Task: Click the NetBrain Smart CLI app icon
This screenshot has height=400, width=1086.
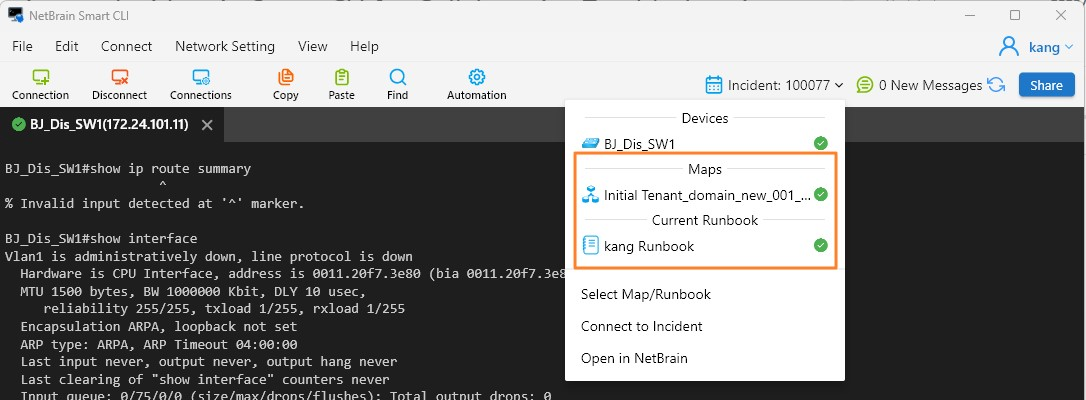Action: tap(16, 15)
